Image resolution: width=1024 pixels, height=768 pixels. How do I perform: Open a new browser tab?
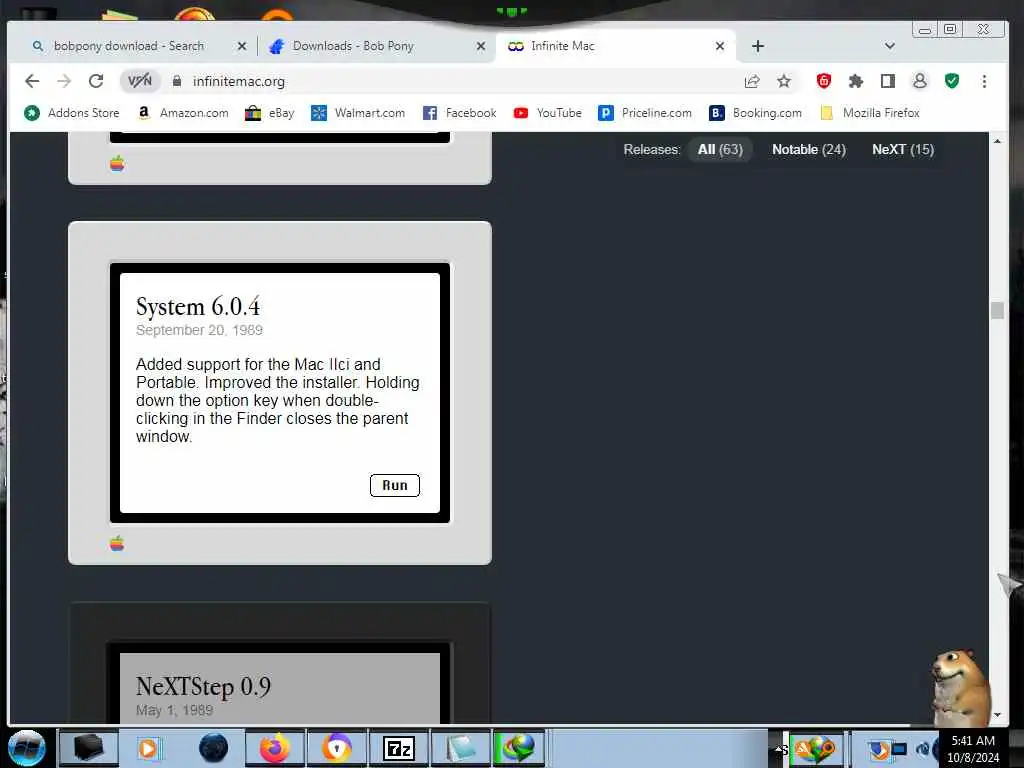click(758, 46)
